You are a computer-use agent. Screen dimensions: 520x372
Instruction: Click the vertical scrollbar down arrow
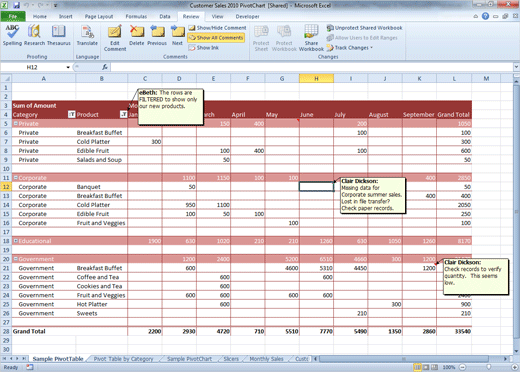[x=516, y=351]
